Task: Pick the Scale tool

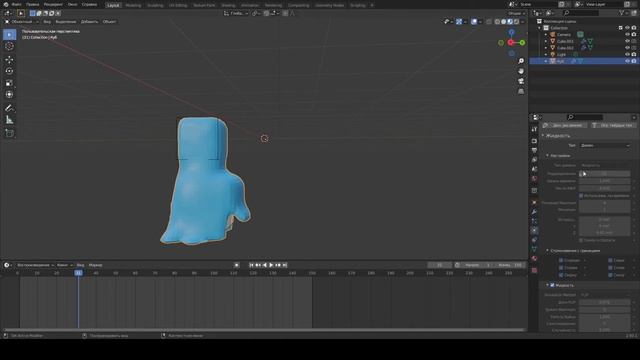Action: click(9, 83)
